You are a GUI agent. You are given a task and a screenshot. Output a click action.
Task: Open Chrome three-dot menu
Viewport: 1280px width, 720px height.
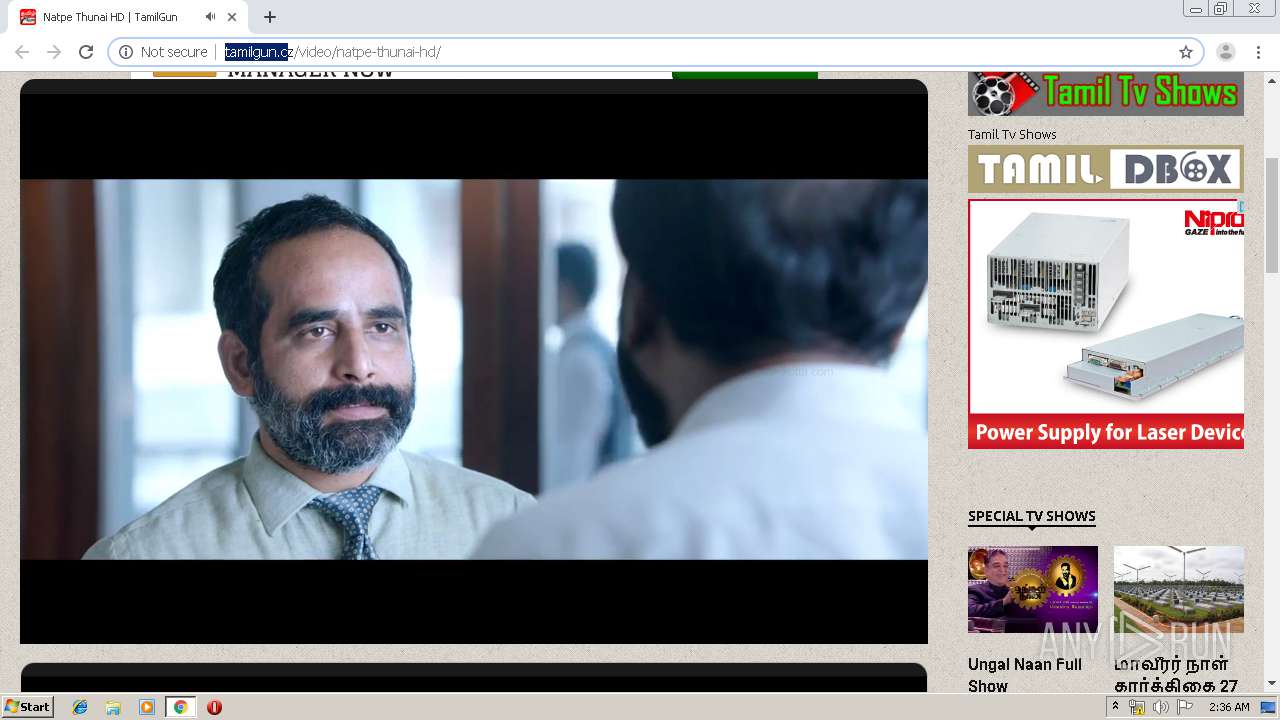coord(1258,52)
